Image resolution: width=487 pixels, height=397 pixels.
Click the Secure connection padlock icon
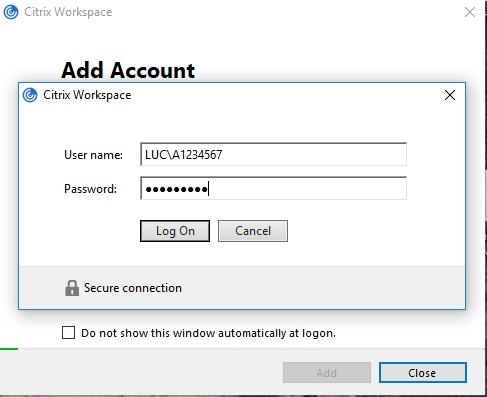(72, 288)
